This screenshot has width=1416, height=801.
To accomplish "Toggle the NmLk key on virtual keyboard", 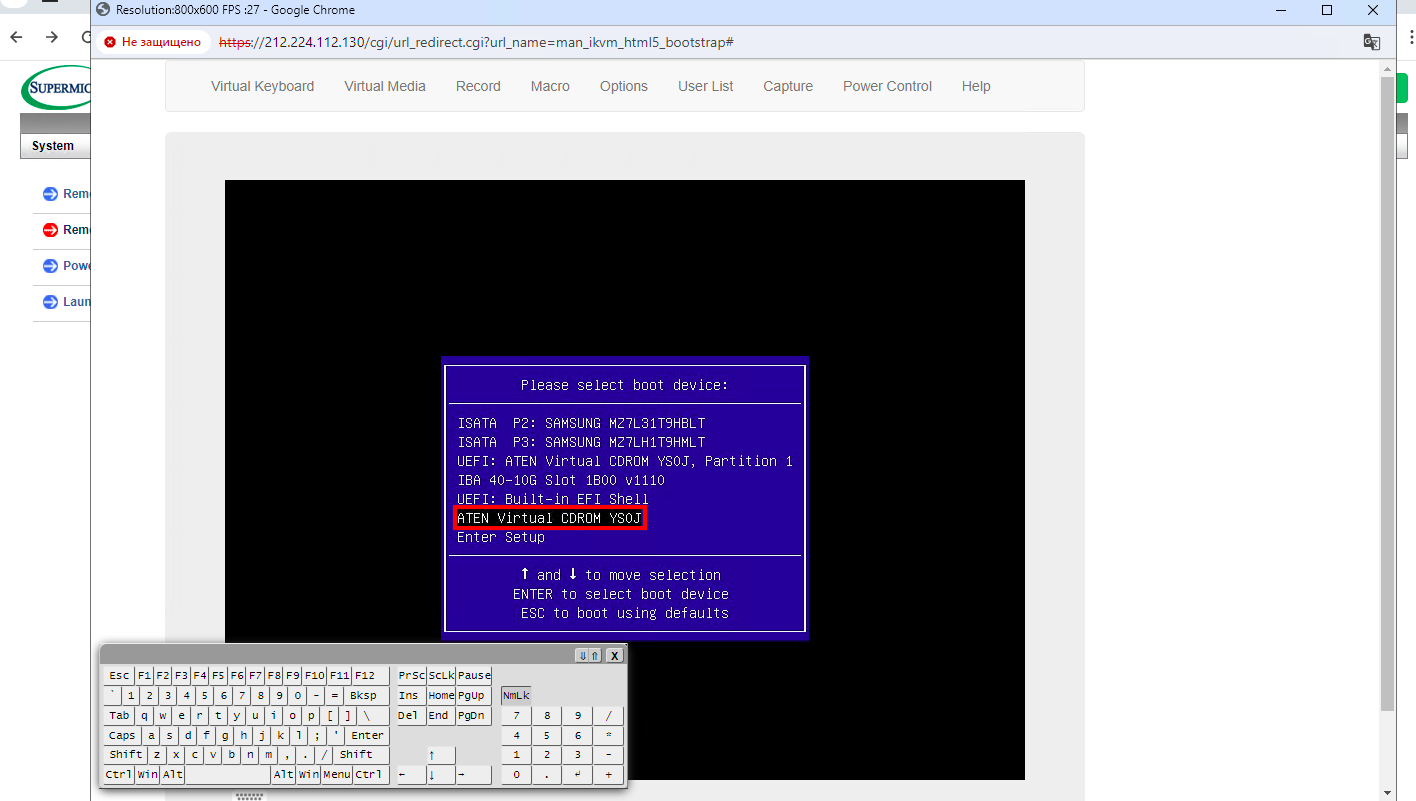I will coord(516,695).
